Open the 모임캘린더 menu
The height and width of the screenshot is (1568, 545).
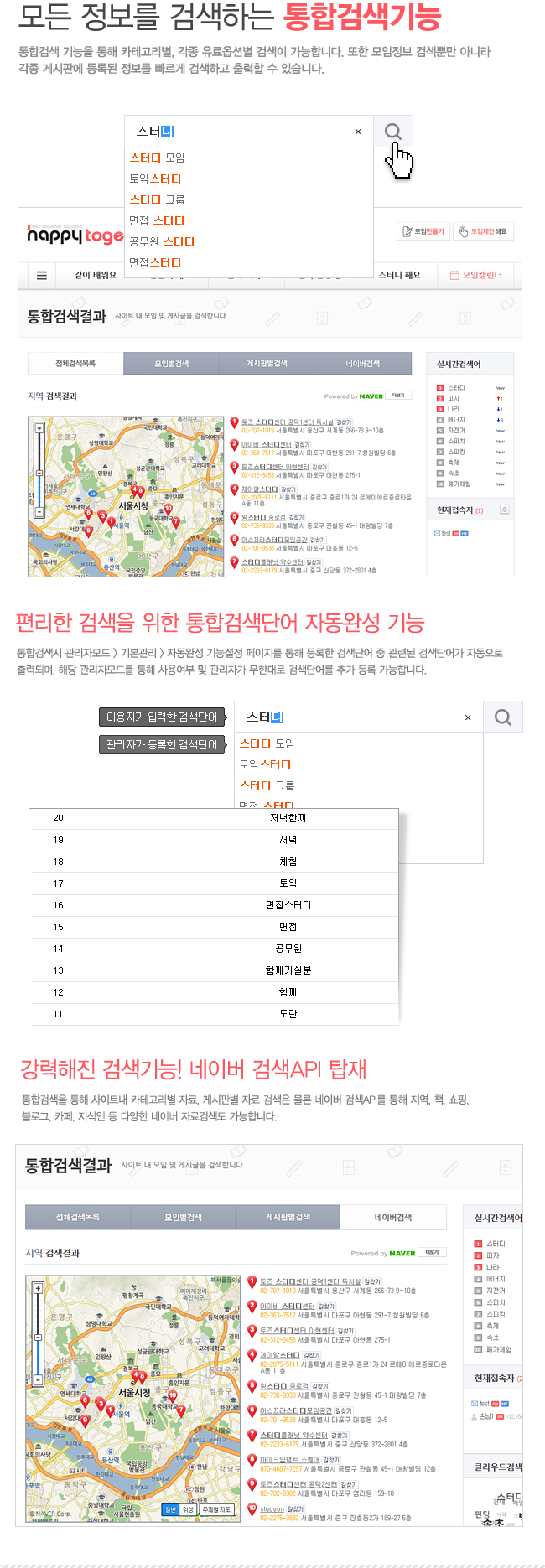[x=476, y=275]
